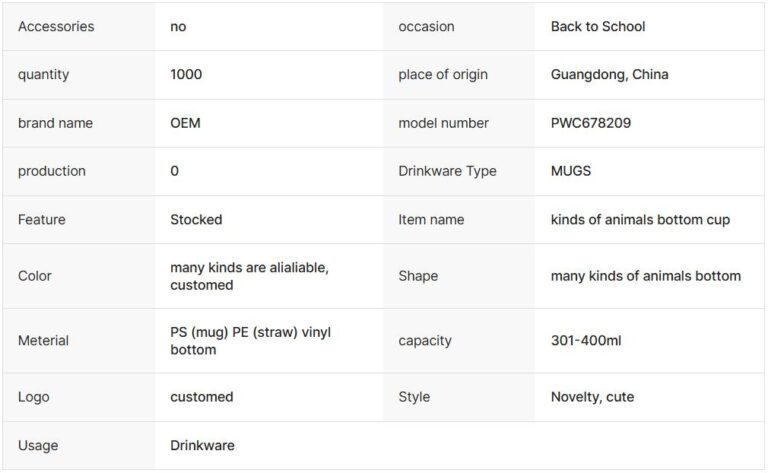768x473 pixels.
Task: Click the Color value about customed kinds
Action: (249, 276)
